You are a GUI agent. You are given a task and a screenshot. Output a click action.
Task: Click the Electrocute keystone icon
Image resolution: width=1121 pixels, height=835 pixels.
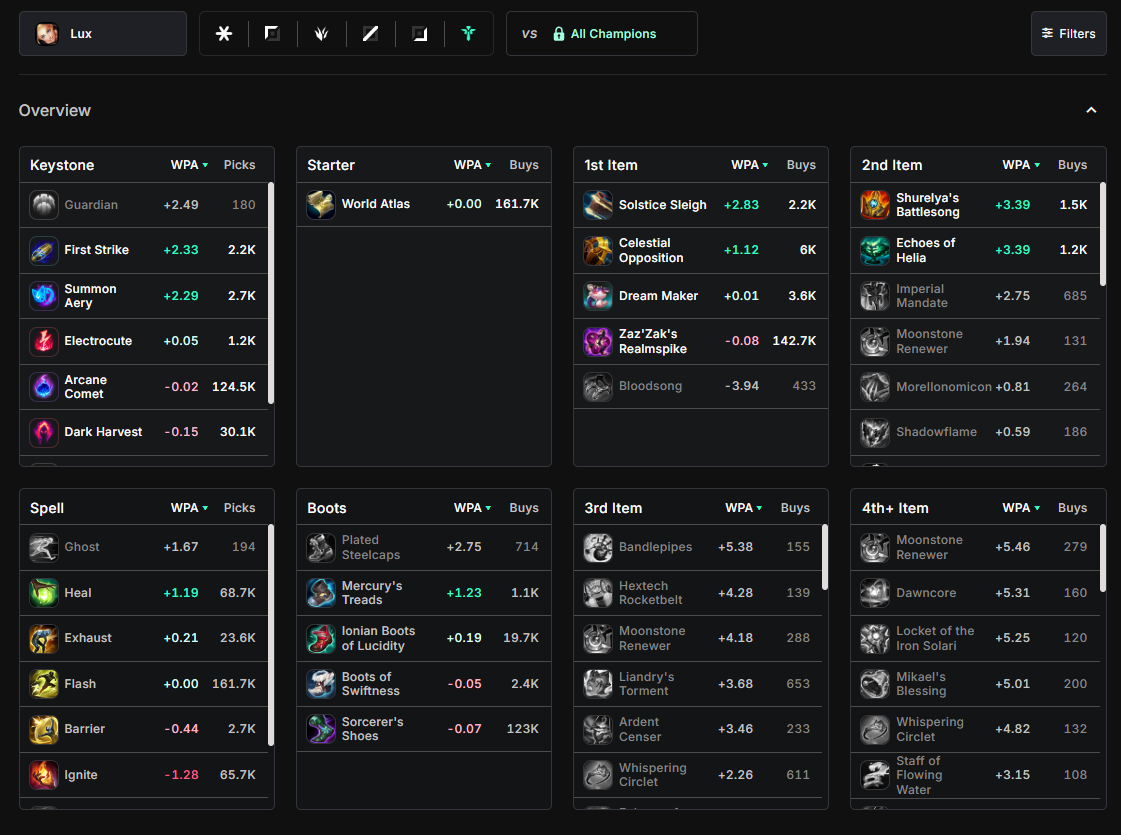44,341
